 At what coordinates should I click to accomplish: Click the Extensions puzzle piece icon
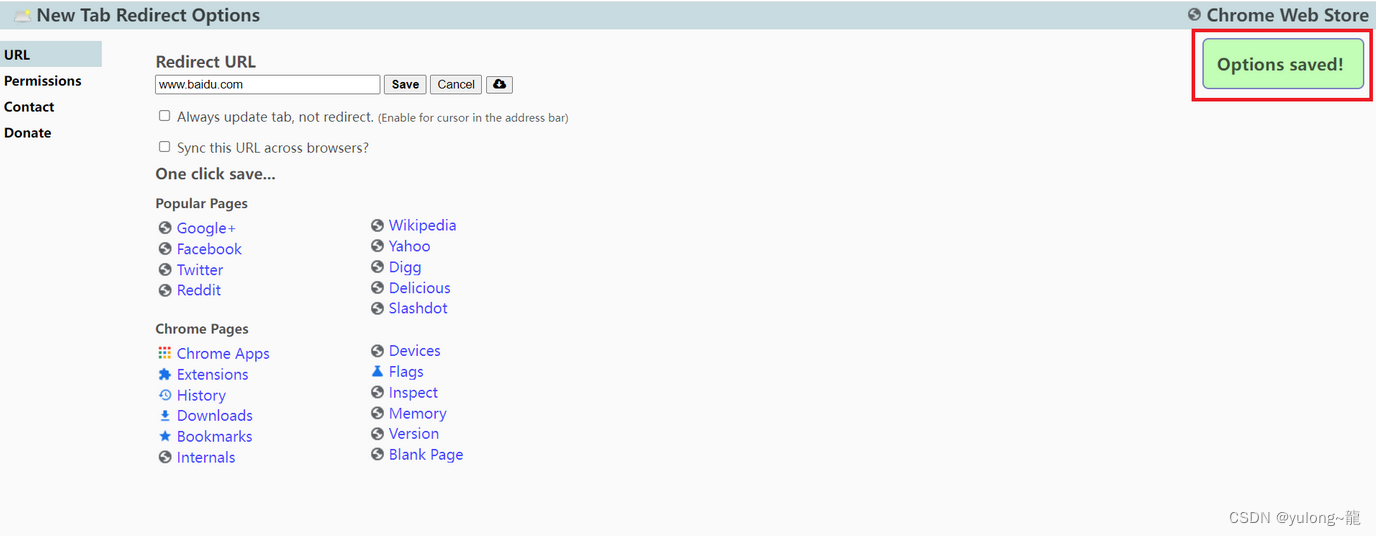pyautogui.click(x=165, y=374)
